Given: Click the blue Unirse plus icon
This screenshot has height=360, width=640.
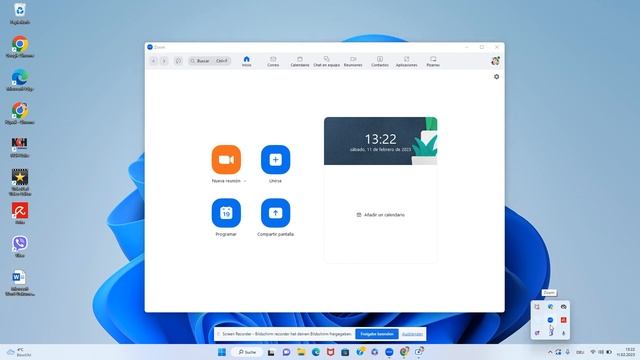Looking at the screenshot, I should [276, 160].
